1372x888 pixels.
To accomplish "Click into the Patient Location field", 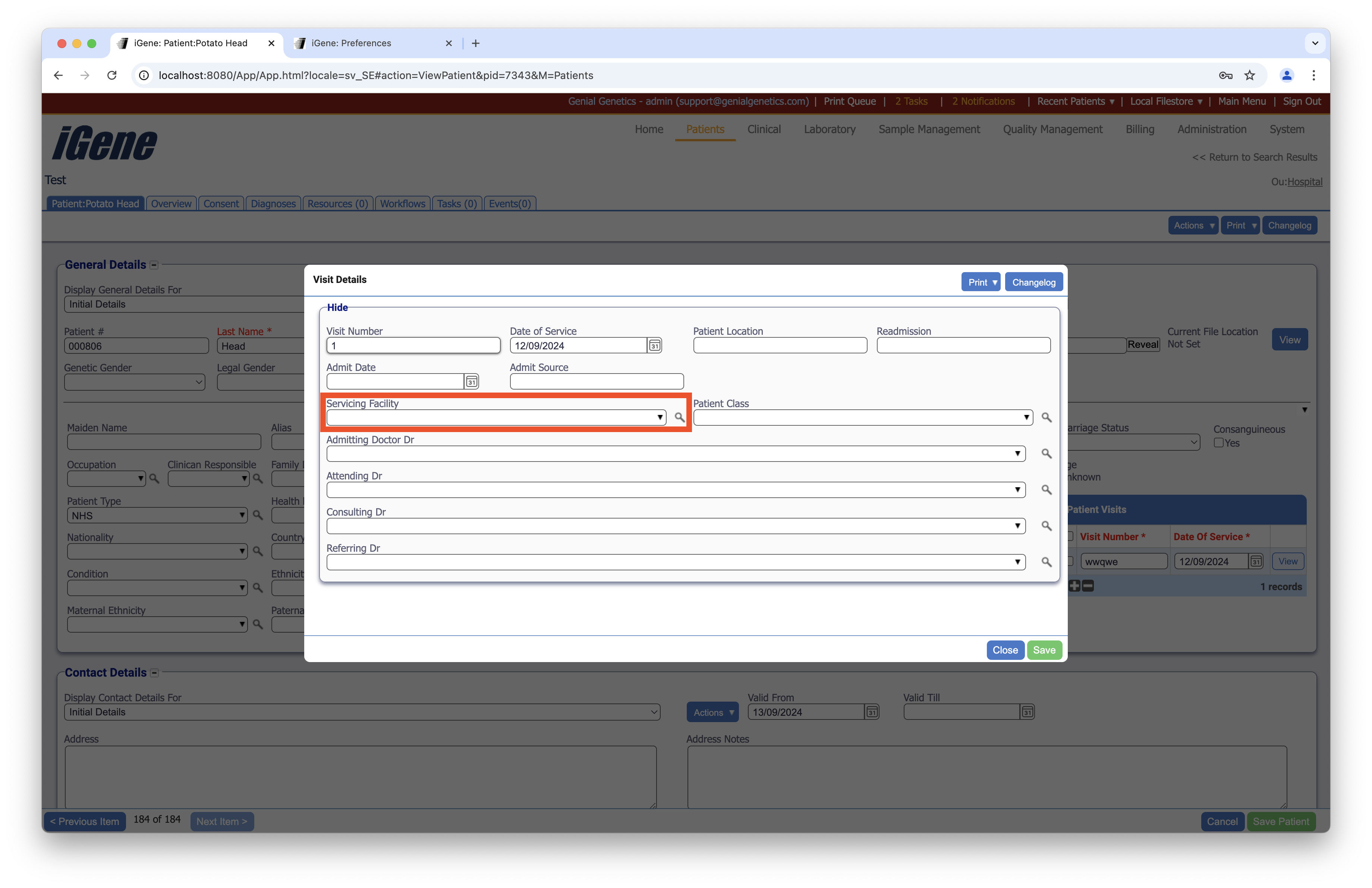I will [780, 346].
